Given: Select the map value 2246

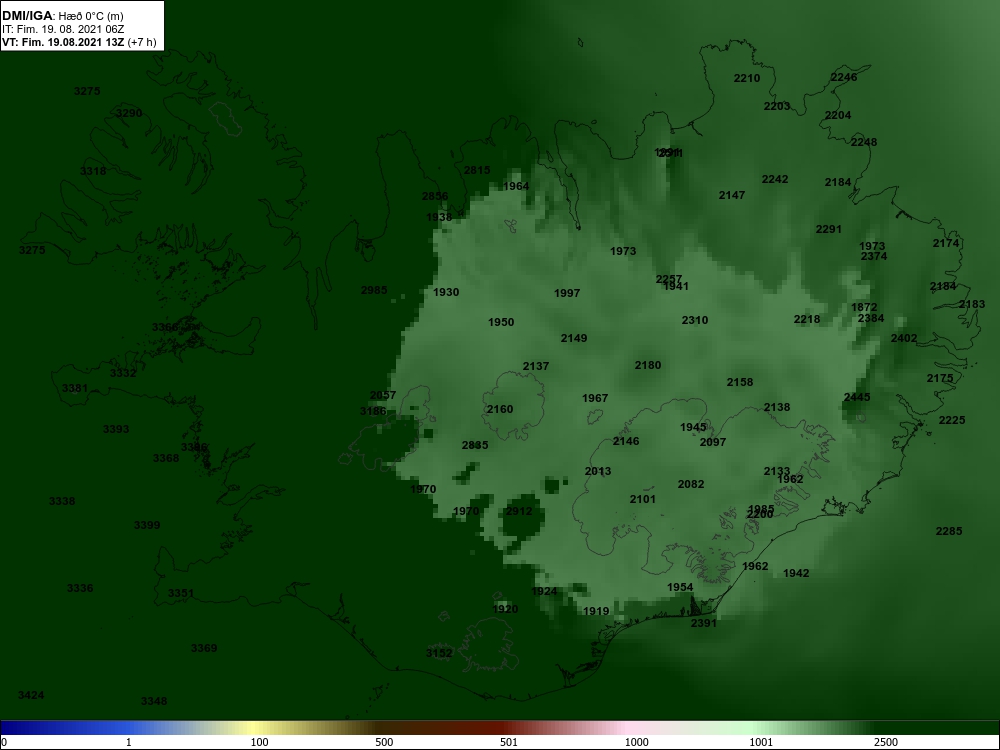Looking at the screenshot, I should 844,77.
